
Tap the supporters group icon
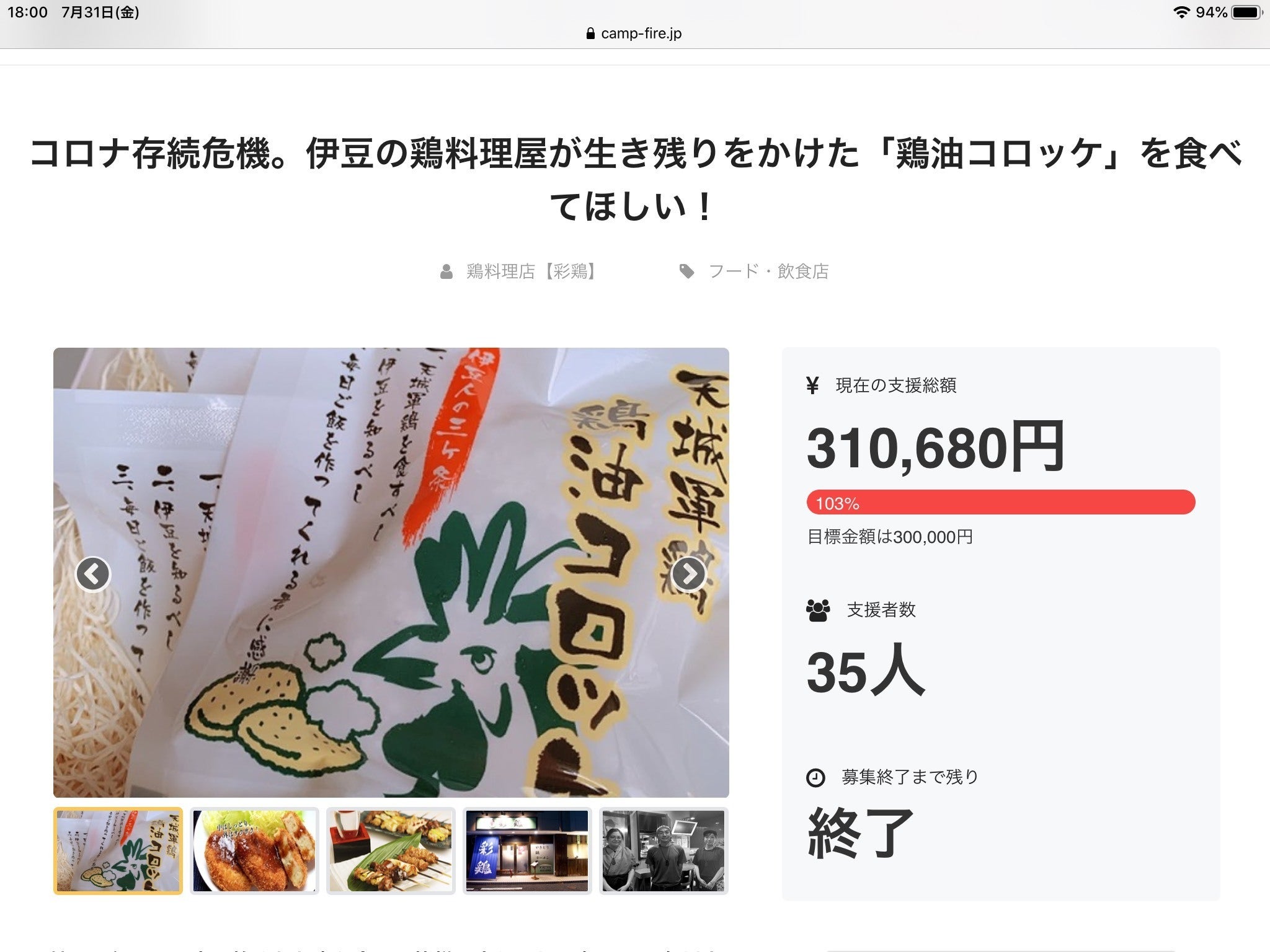[x=818, y=610]
